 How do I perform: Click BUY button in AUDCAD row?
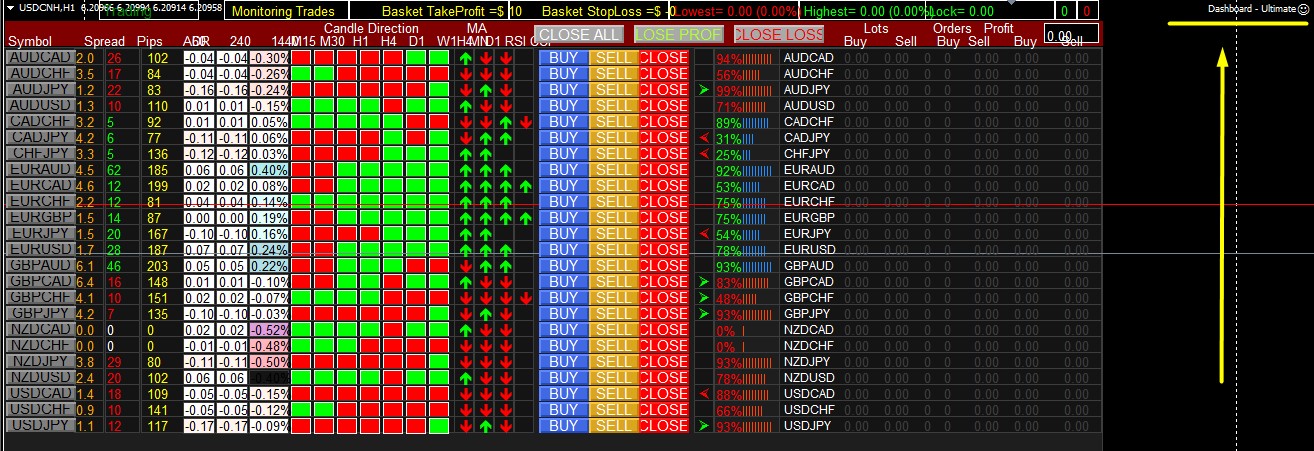[564, 58]
